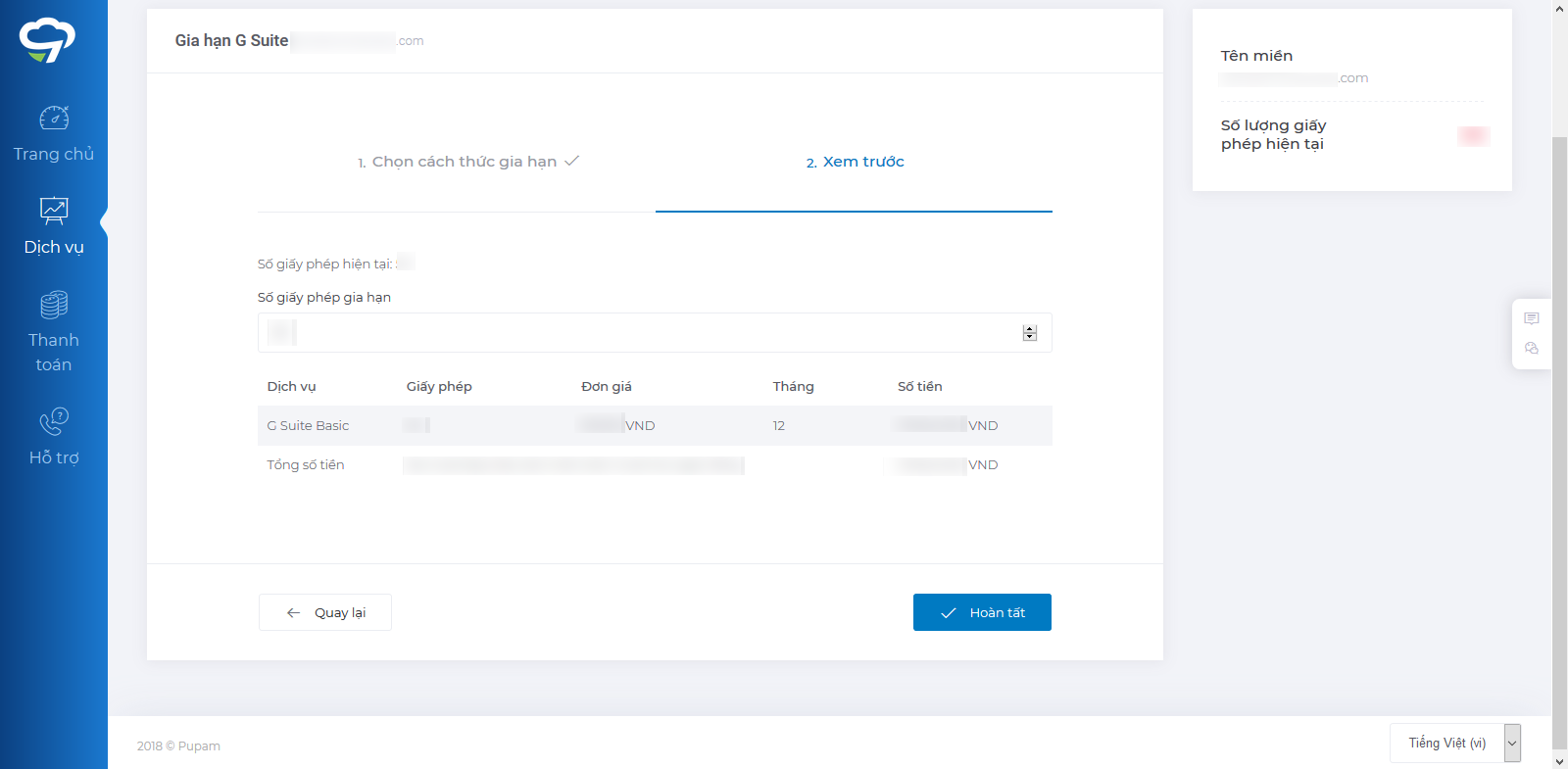Viewport: 1568px width, 769px height.
Task: Click page scrollbar down arrow
Action: click(1560, 761)
